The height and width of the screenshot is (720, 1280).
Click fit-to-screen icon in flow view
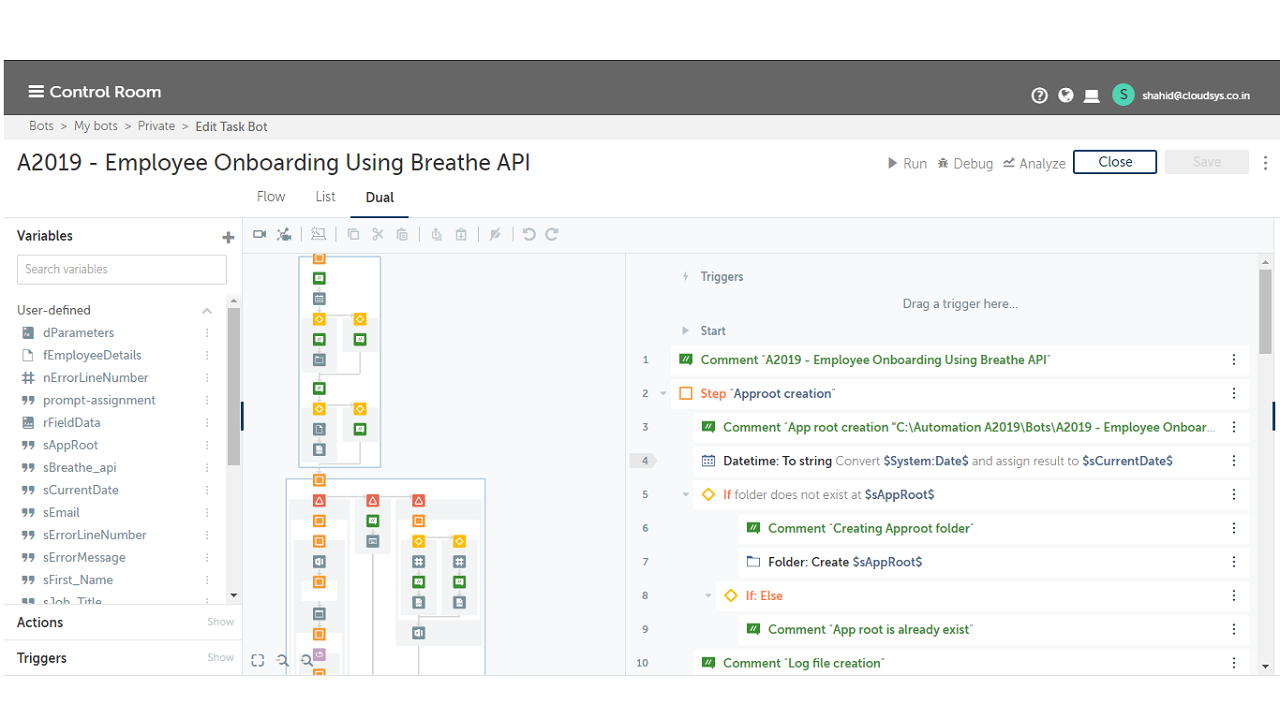(x=258, y=660)
